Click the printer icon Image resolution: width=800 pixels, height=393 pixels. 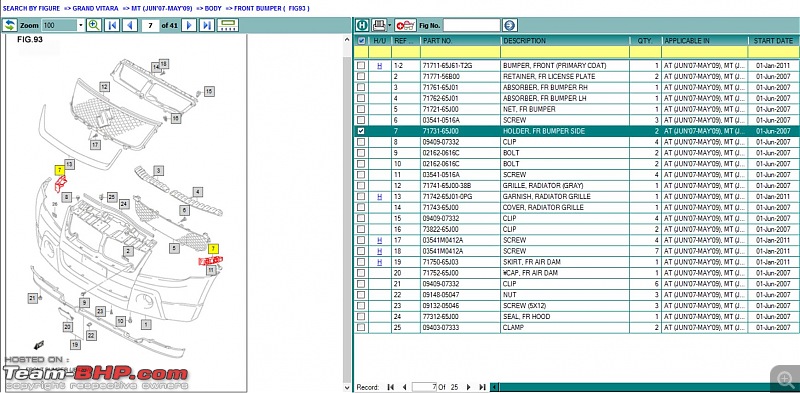[379, 25]
